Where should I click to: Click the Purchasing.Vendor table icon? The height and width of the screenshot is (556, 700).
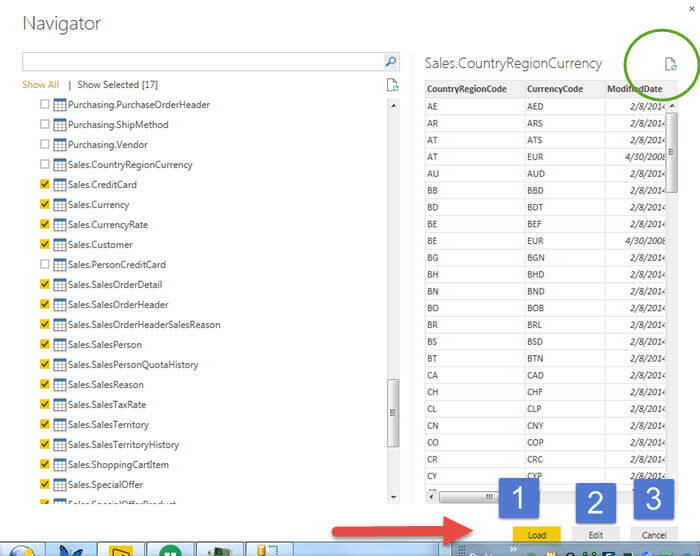(x=59, y=145)
